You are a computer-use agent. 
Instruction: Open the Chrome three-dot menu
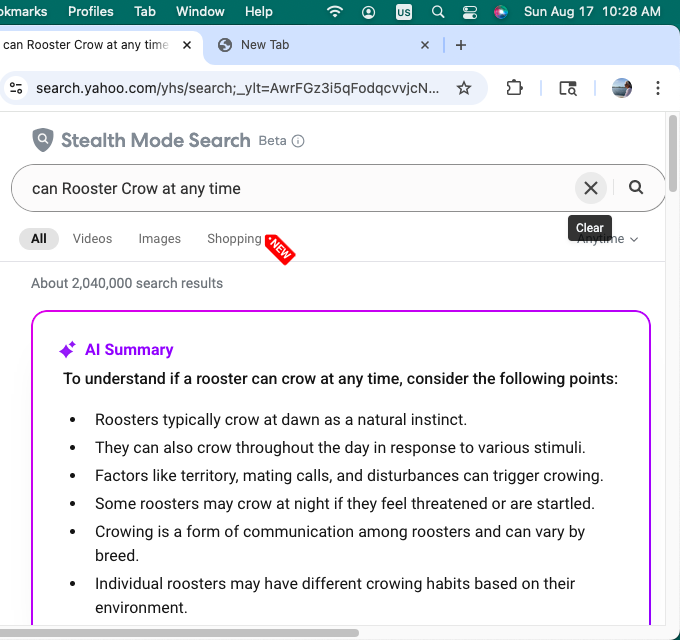pos(658,88)
